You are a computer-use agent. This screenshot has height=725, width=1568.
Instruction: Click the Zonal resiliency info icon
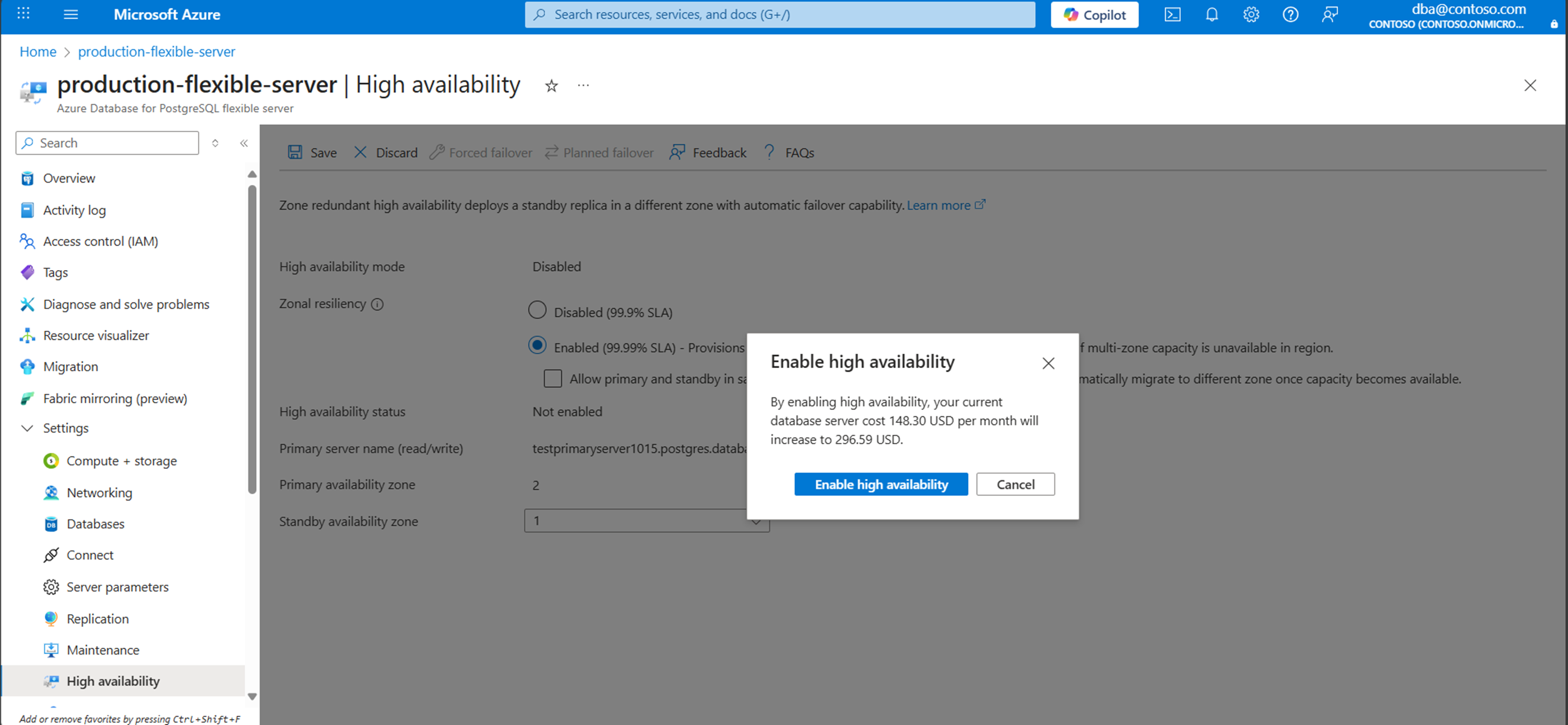point(377,304)
